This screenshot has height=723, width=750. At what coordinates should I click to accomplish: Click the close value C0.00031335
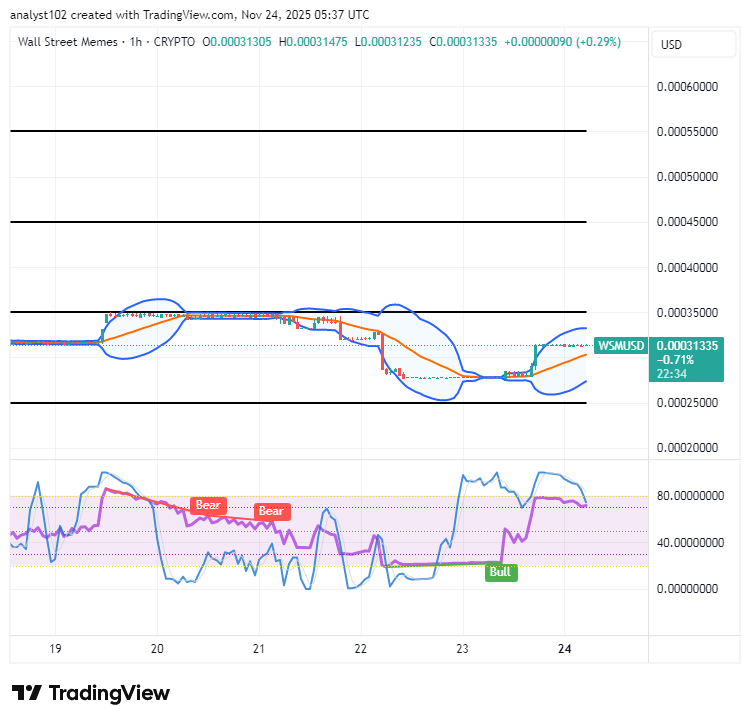[463, 42]
